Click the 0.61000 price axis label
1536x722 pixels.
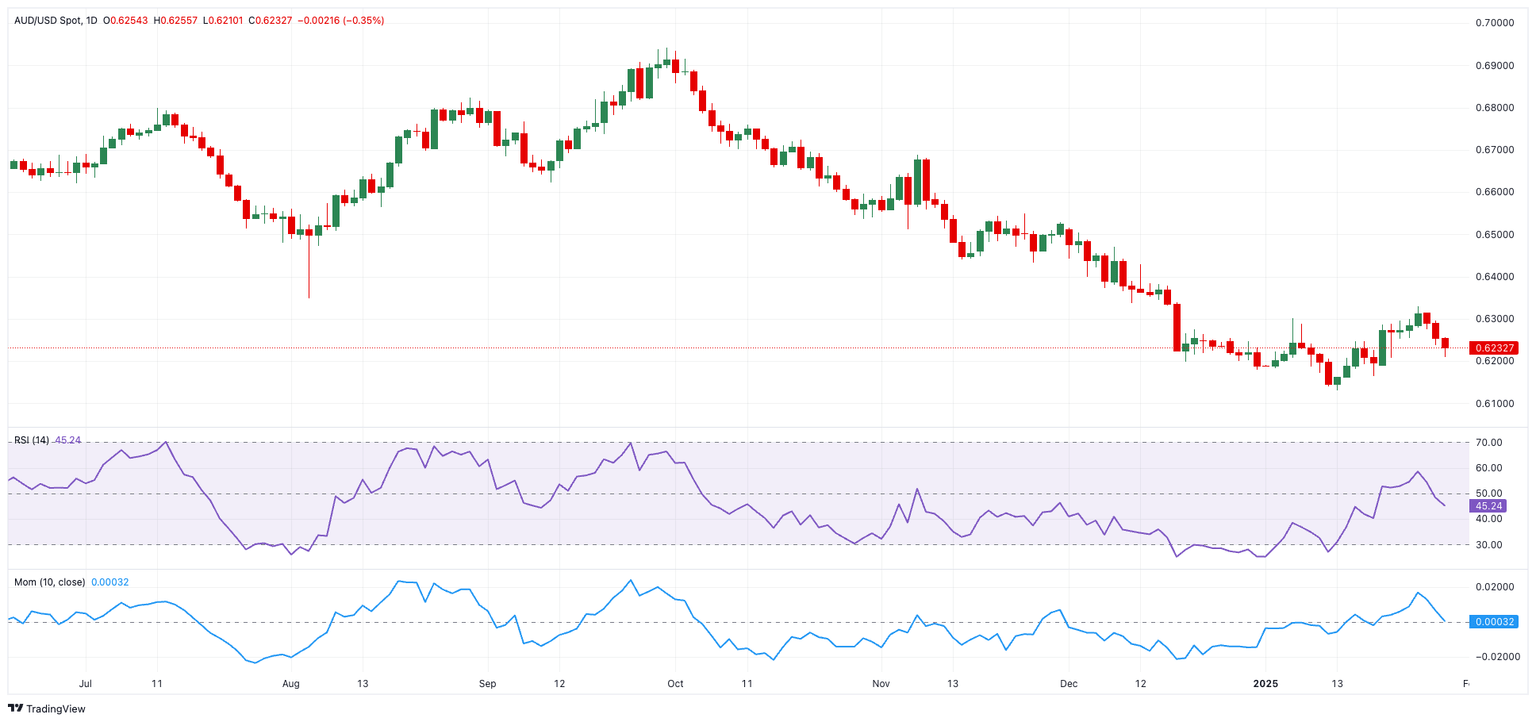tap(1494, 404)
